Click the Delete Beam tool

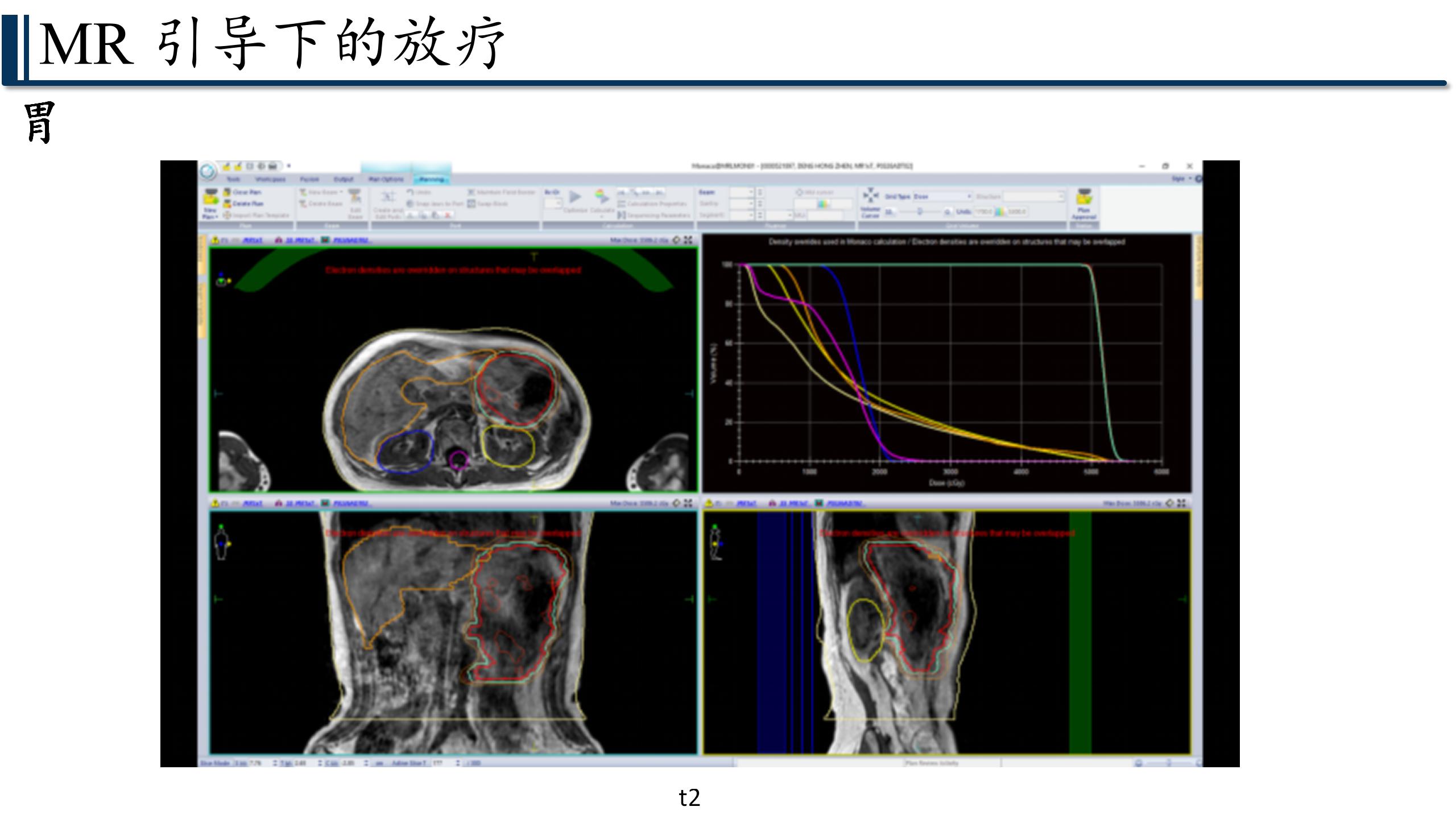coord(321,204)
